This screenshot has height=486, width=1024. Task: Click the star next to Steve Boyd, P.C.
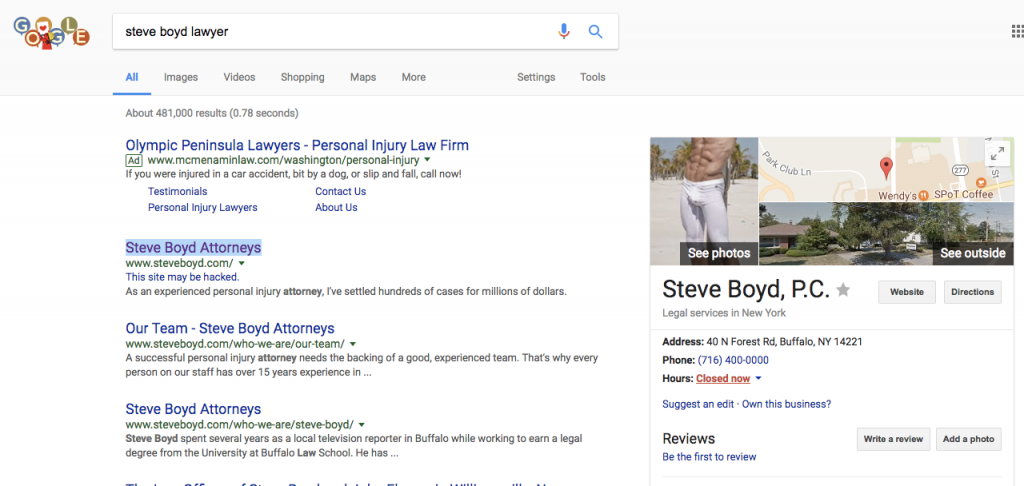coord(844,290)
